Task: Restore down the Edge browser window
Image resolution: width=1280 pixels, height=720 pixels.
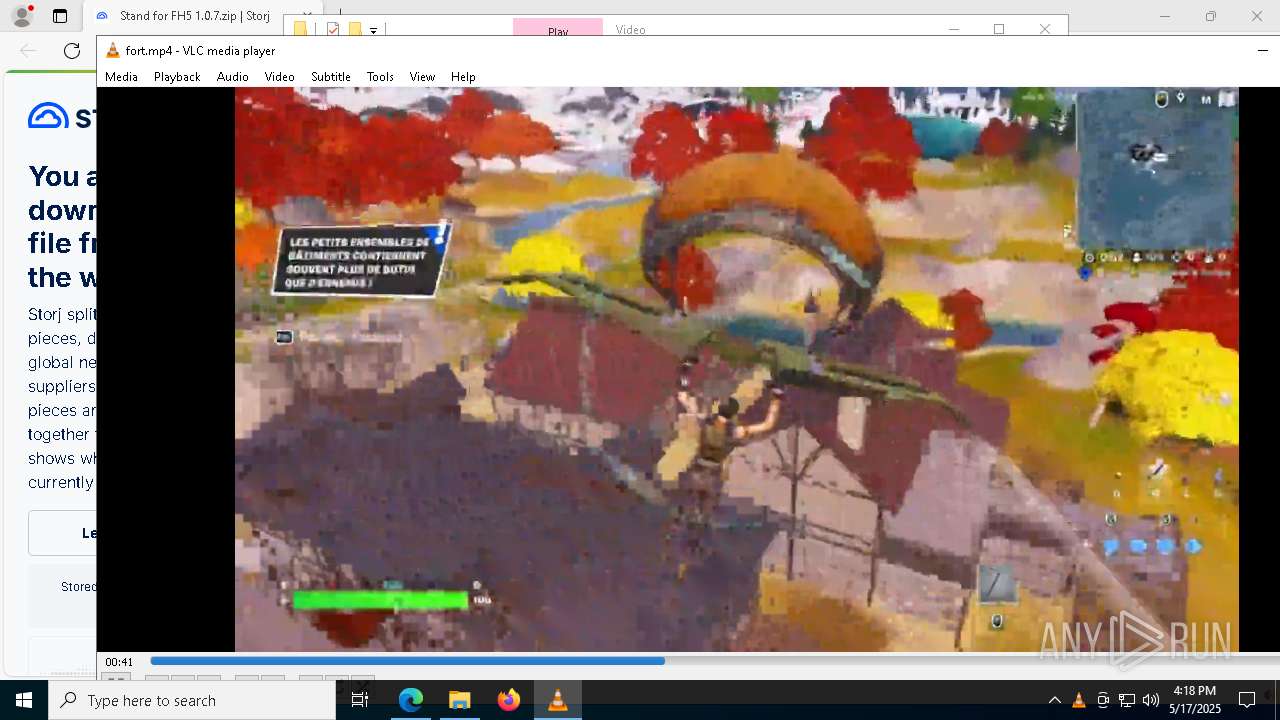Action: point(1211,16)
